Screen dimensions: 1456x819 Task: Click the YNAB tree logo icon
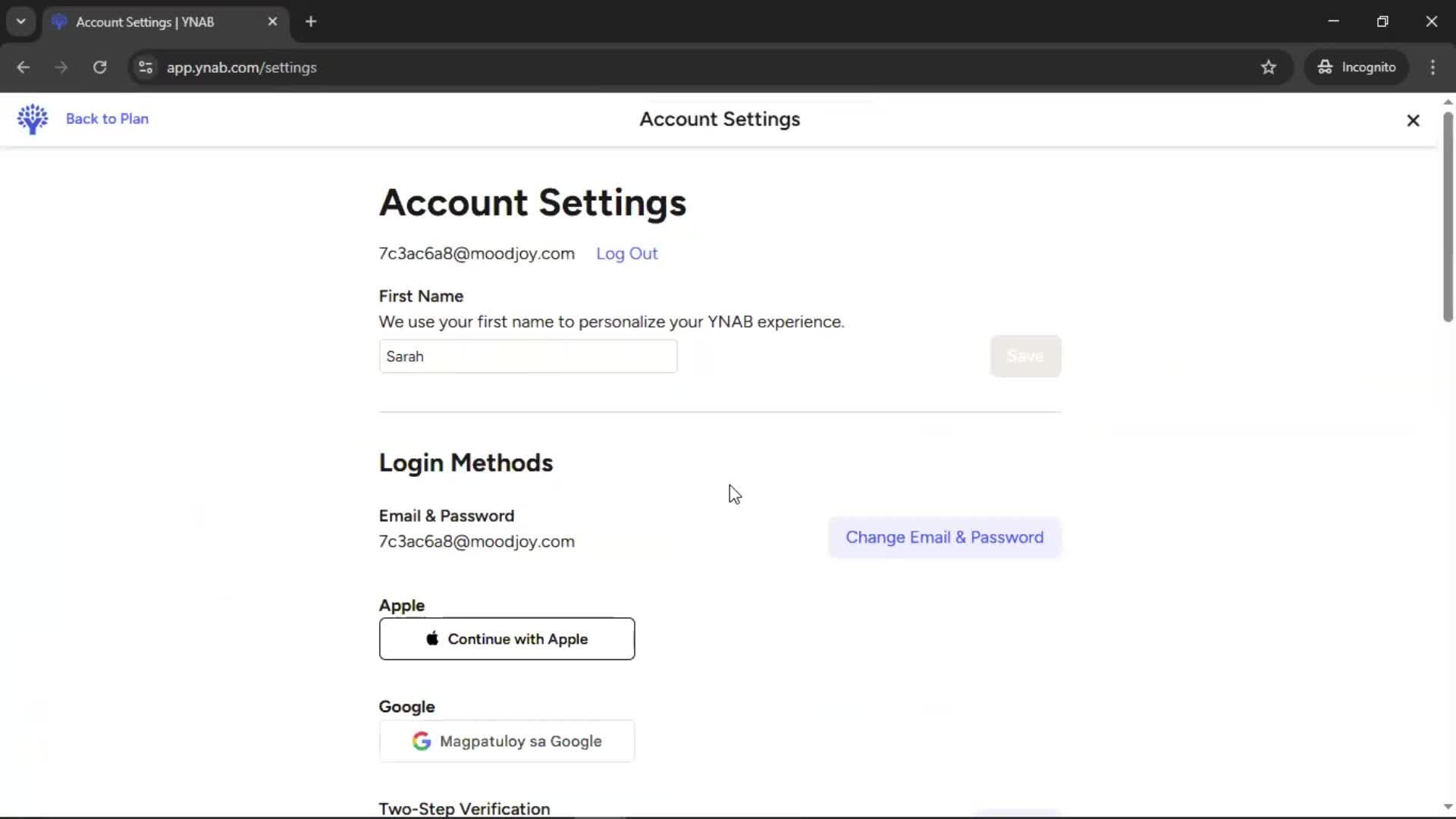tap(33, 119)
